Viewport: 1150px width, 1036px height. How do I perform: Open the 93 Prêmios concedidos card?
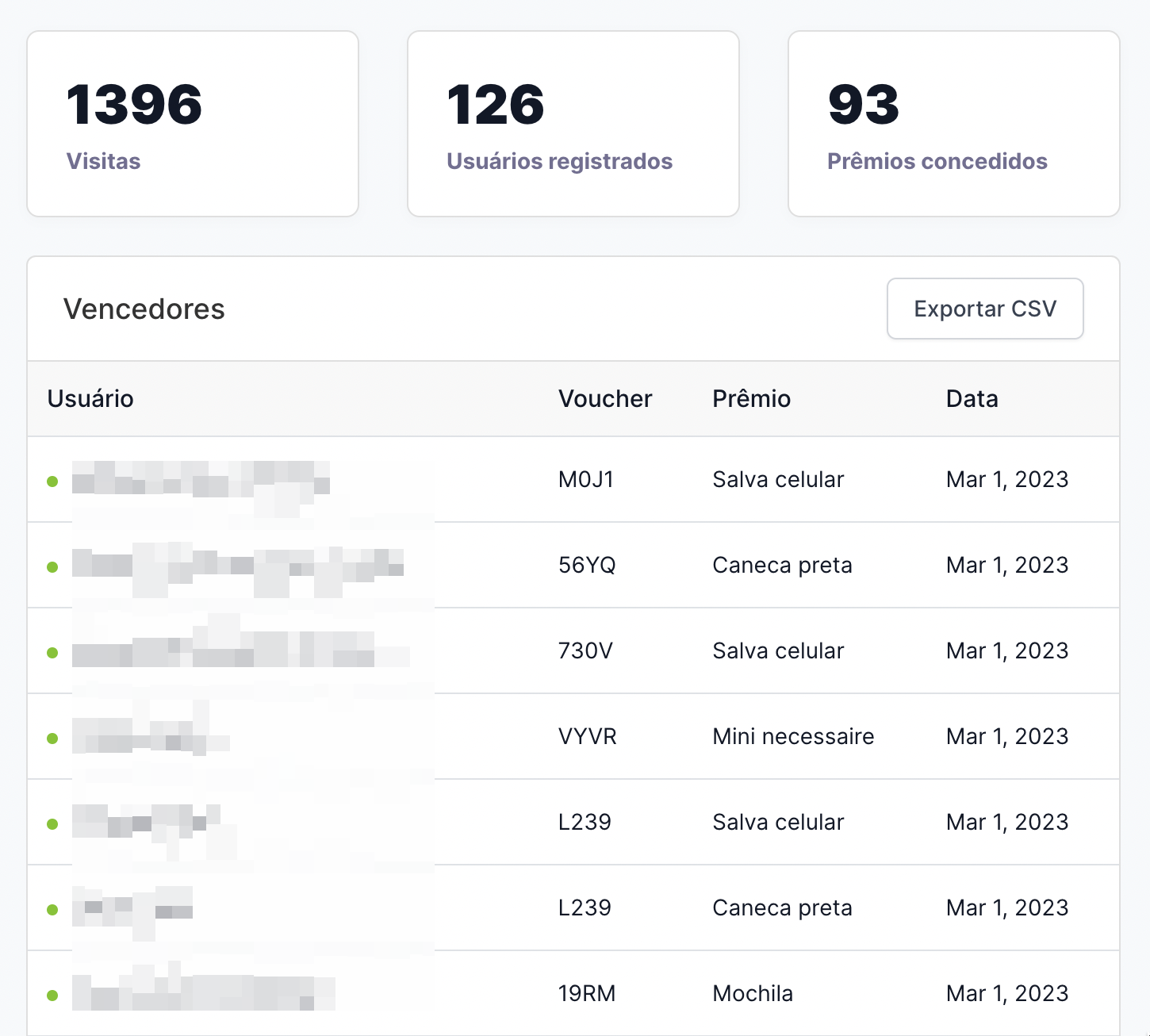(954, 124)
